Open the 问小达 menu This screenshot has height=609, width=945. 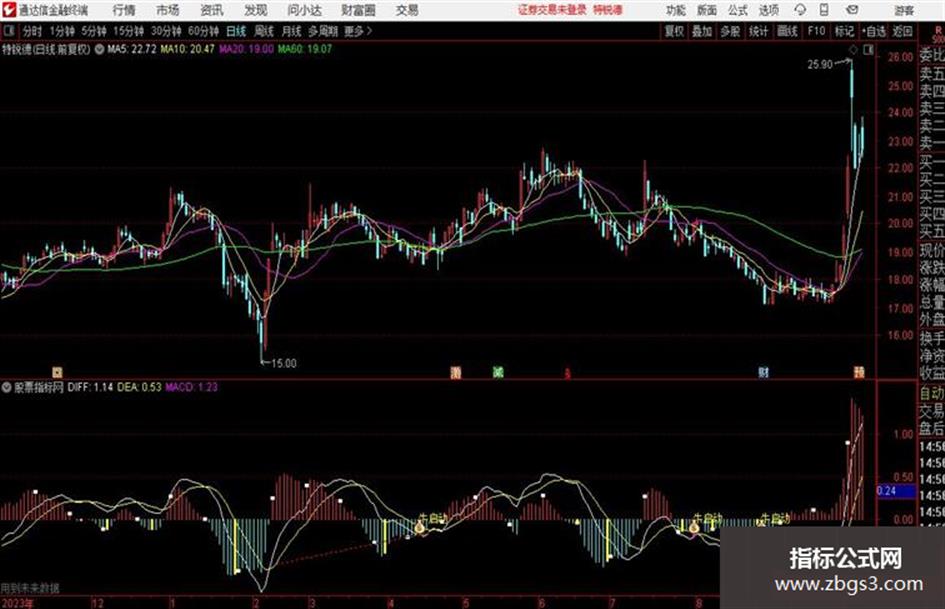point(304,10)
